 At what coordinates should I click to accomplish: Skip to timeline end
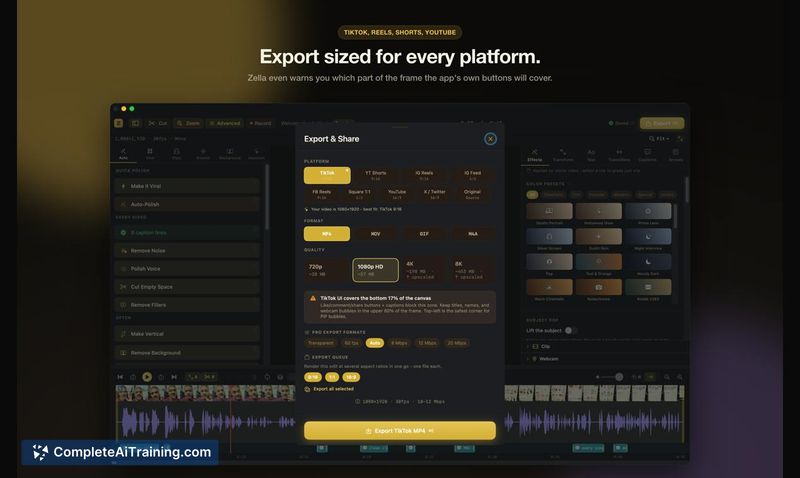tap(174, 377)
